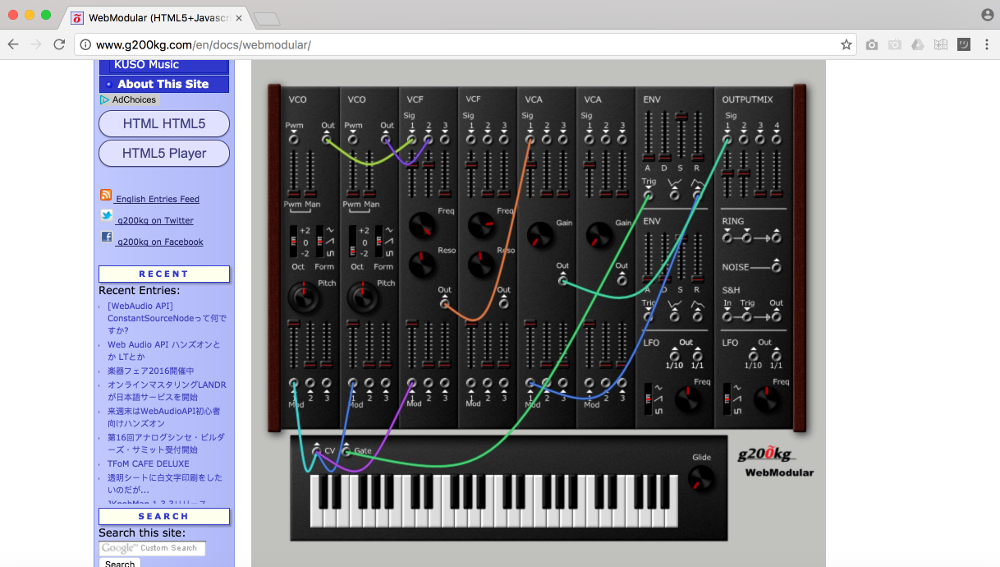Toggle second VCO's Oct switch

click(353, 242)
